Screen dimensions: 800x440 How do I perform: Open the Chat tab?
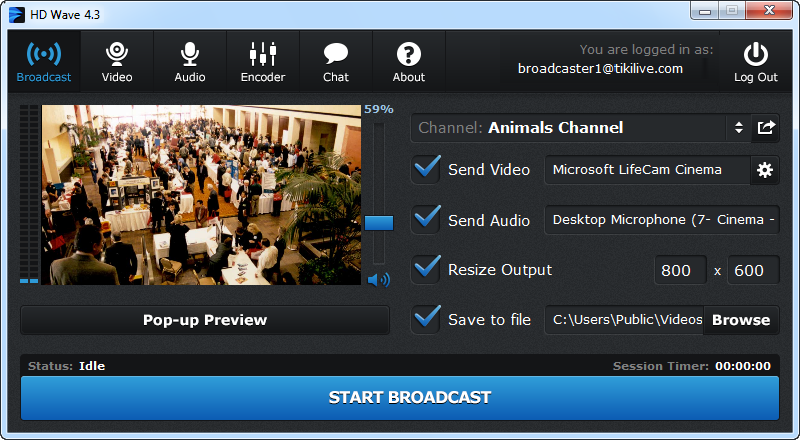[x=336, y=61]
